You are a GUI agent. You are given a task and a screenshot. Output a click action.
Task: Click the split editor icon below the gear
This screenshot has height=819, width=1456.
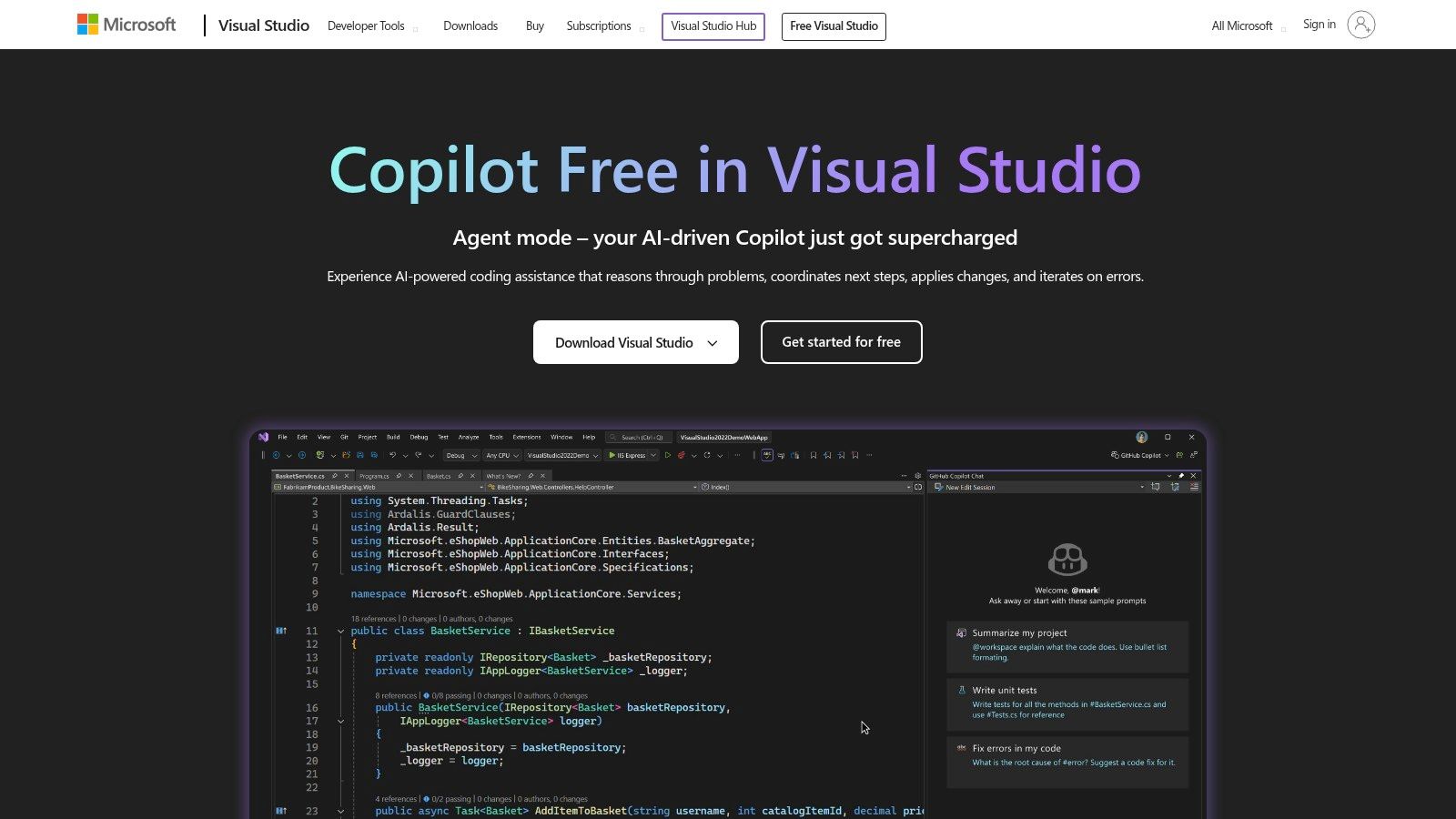[x=918, y=487]
